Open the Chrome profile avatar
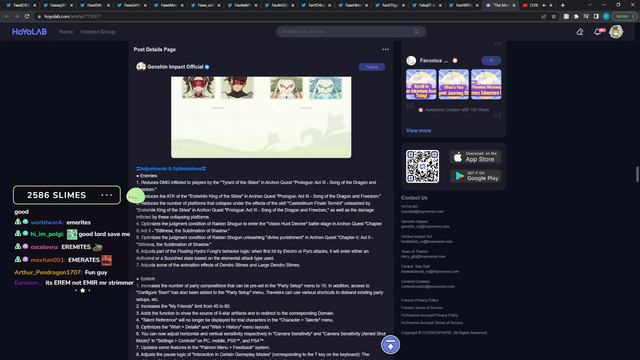640x360 pixels. [606, 16]
